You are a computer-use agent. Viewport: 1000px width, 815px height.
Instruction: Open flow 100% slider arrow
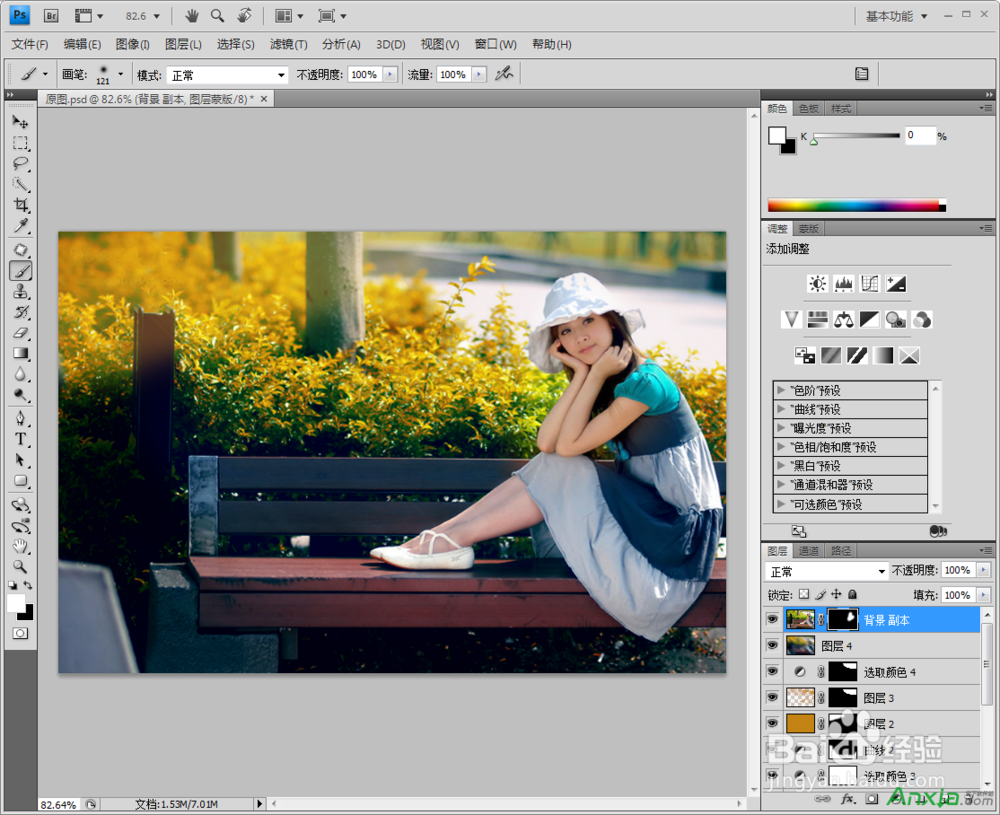(479, 75)
